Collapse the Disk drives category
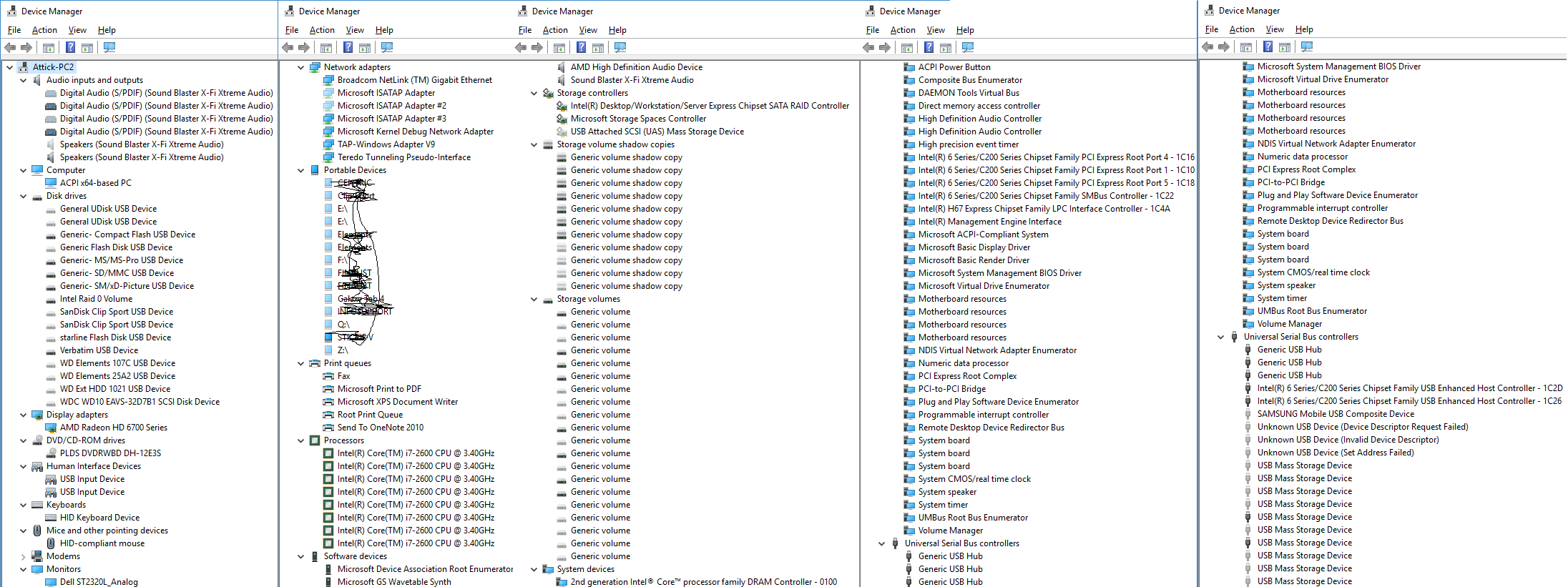Viewport: 1568px width, 587px height. [24, 196]
